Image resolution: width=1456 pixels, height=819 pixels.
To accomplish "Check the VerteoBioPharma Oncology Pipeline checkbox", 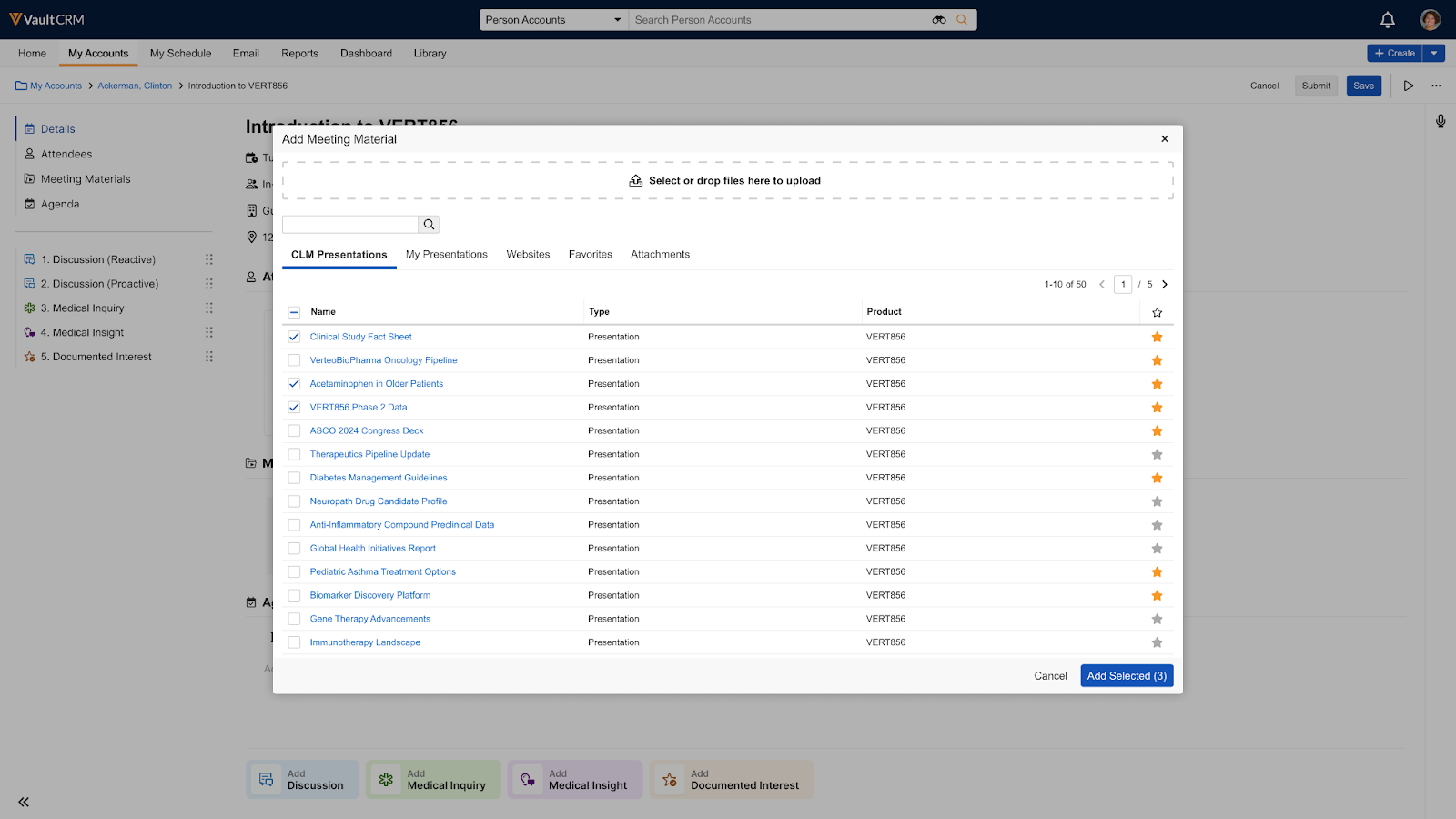I will click(294, 360).
